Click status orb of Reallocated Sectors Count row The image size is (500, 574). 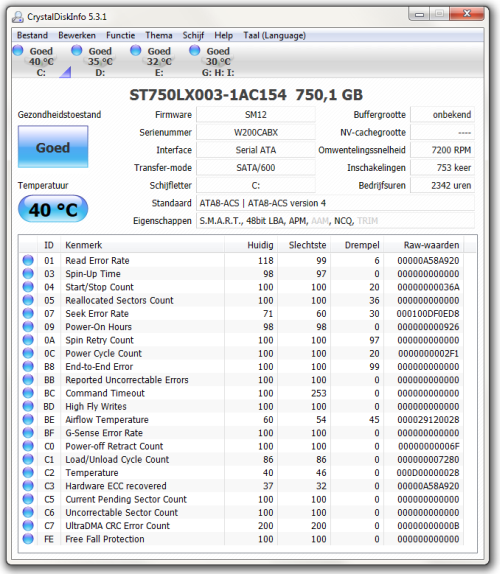pyautogui.click(x=28, y=300)
